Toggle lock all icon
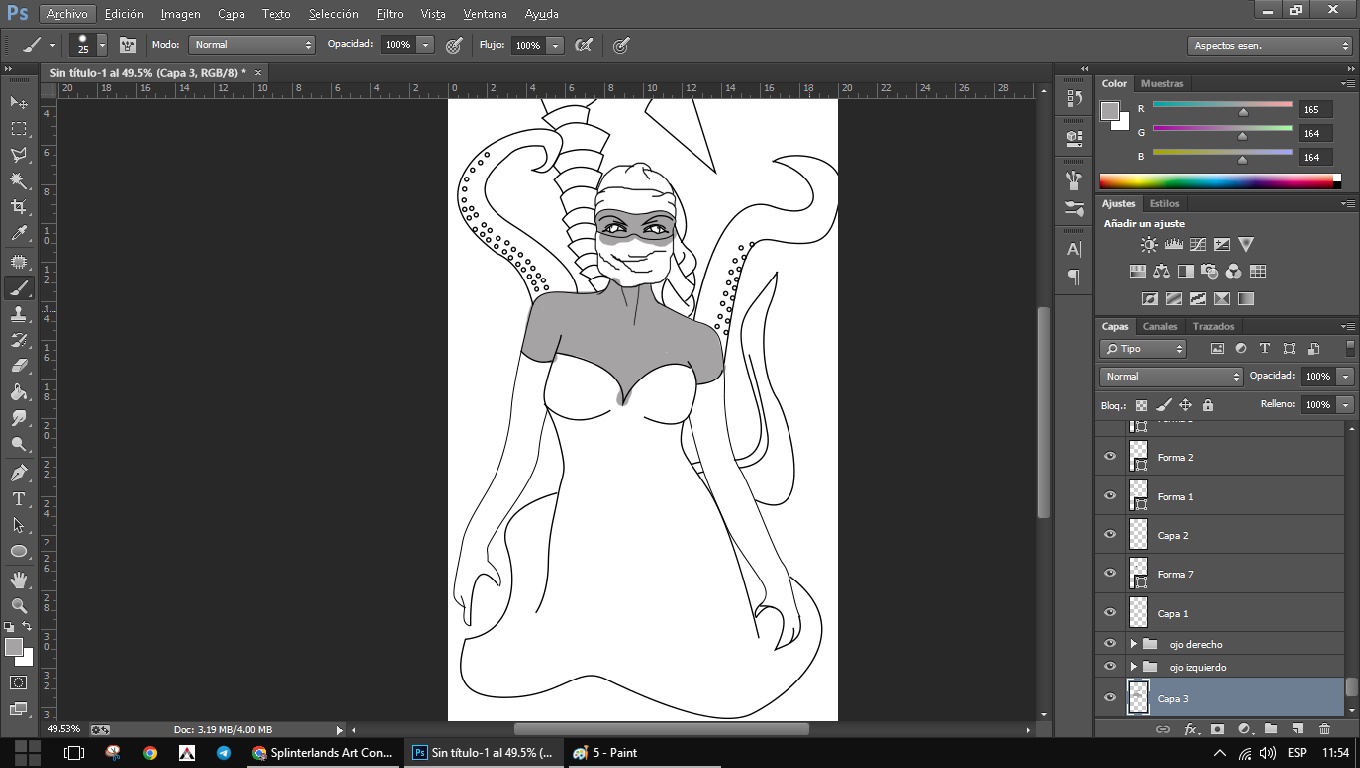 1208,405
